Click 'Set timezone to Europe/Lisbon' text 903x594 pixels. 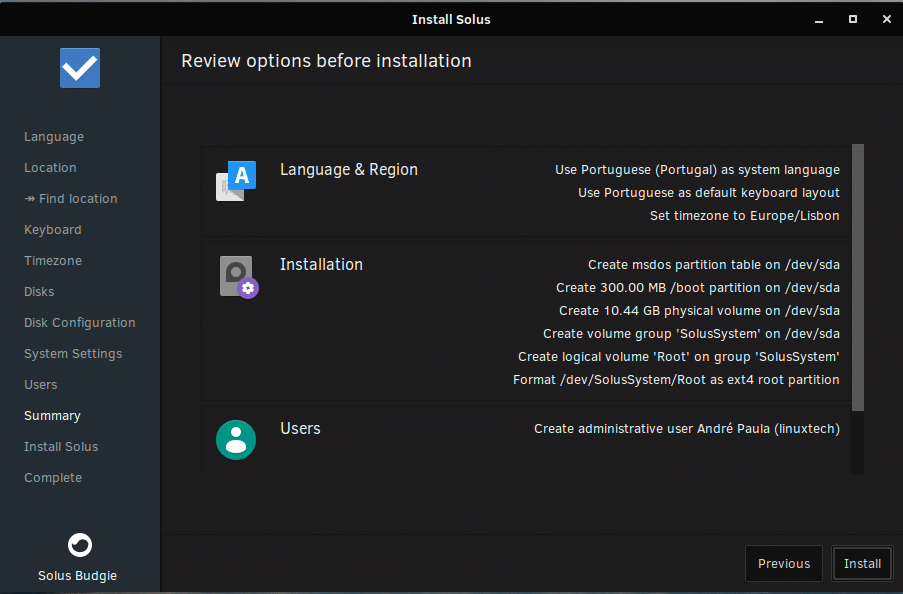click(x=745, y=216)
